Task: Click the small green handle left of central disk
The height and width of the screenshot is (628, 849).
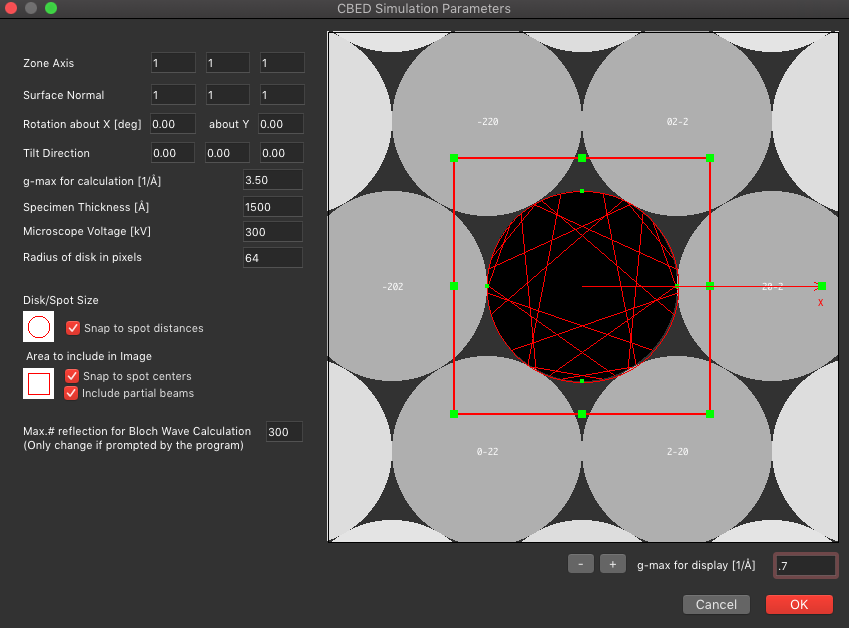Action: pyautogui.click(x=487, y=286)
